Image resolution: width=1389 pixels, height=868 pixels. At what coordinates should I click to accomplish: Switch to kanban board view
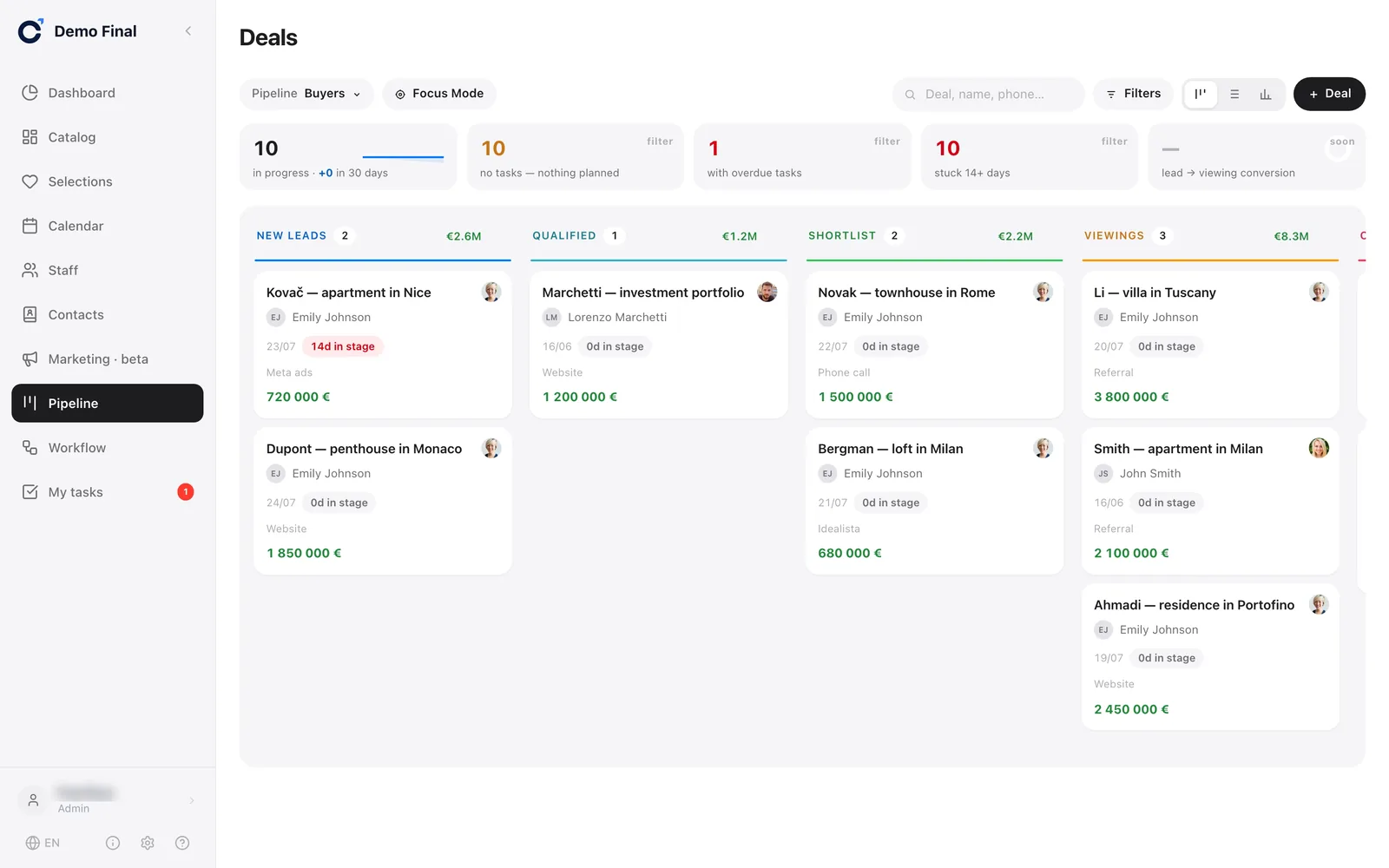1201,94
